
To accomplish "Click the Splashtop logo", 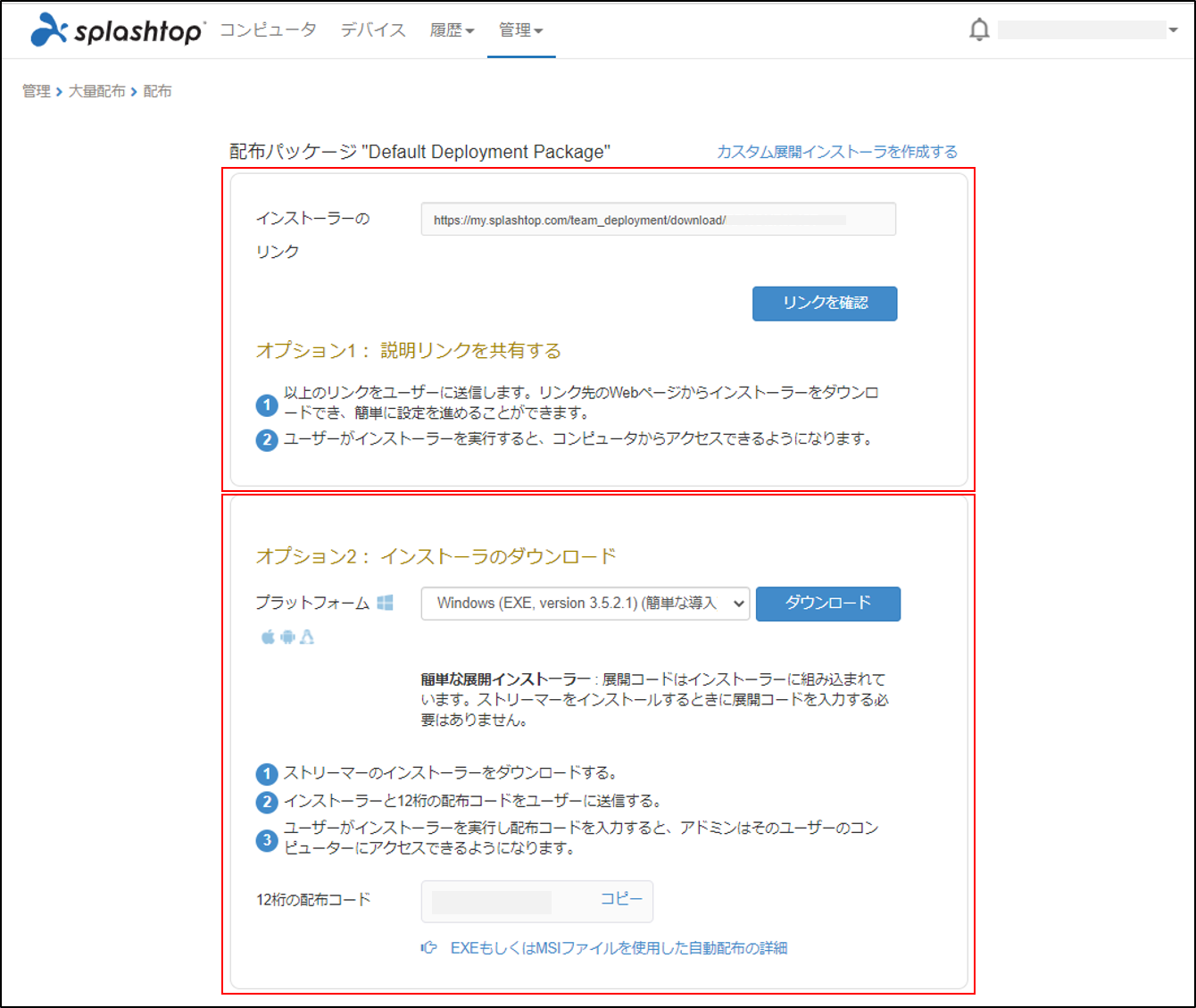I will 114,29.
